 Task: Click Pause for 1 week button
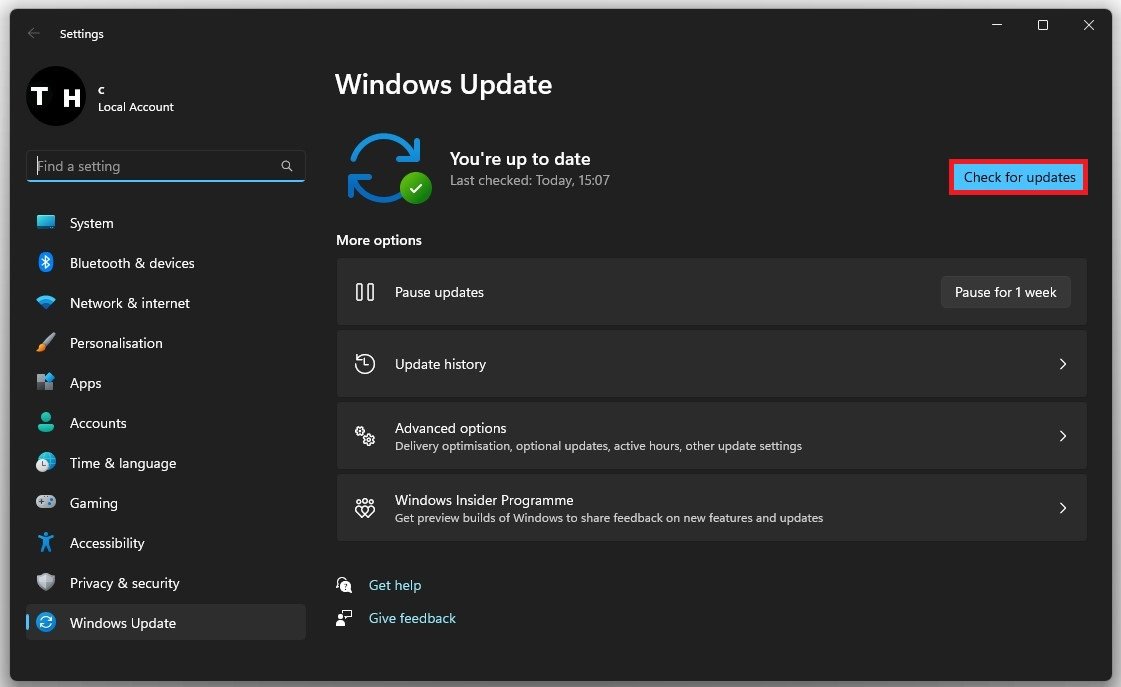[x=1005, y=292]
